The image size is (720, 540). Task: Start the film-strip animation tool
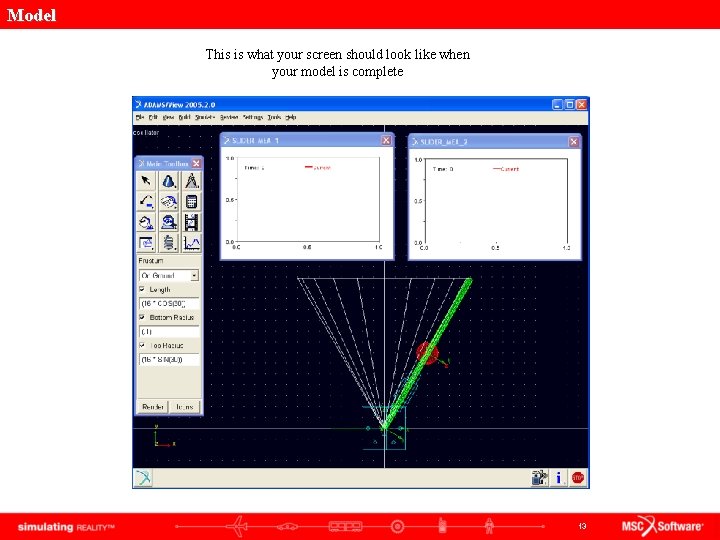[191, 222]
